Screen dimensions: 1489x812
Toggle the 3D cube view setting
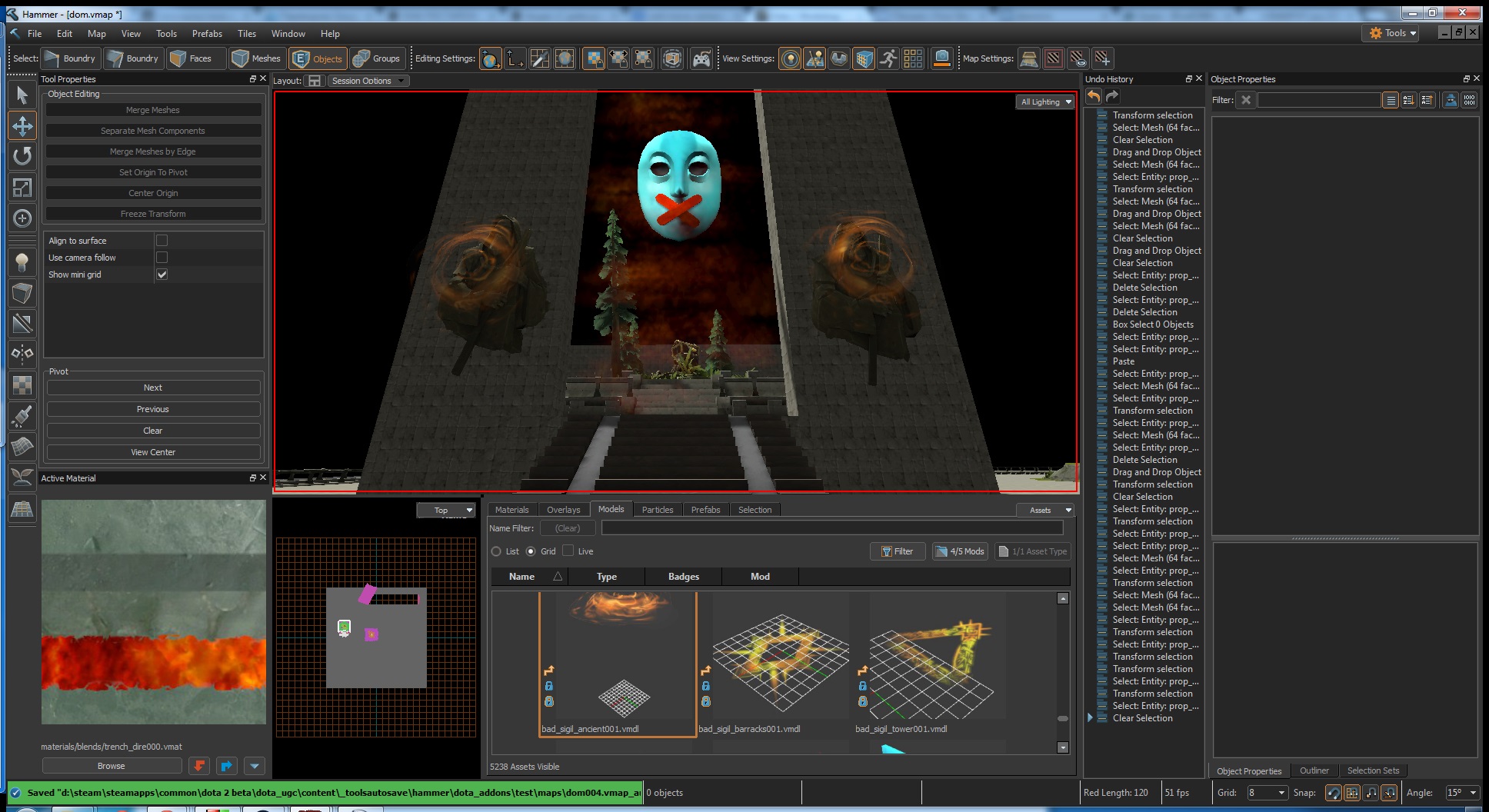[864, 58]
